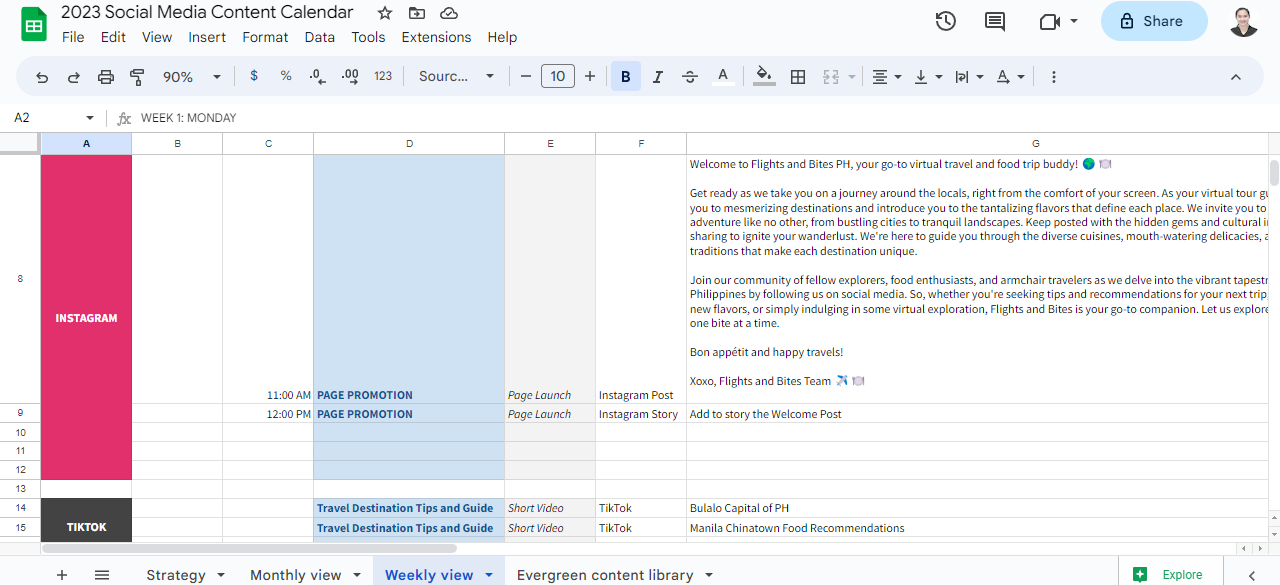Viewport: 1280px width, 585px height.
Task: Switch to the Strategy sheet tab
Action: (x=176, y=575)
